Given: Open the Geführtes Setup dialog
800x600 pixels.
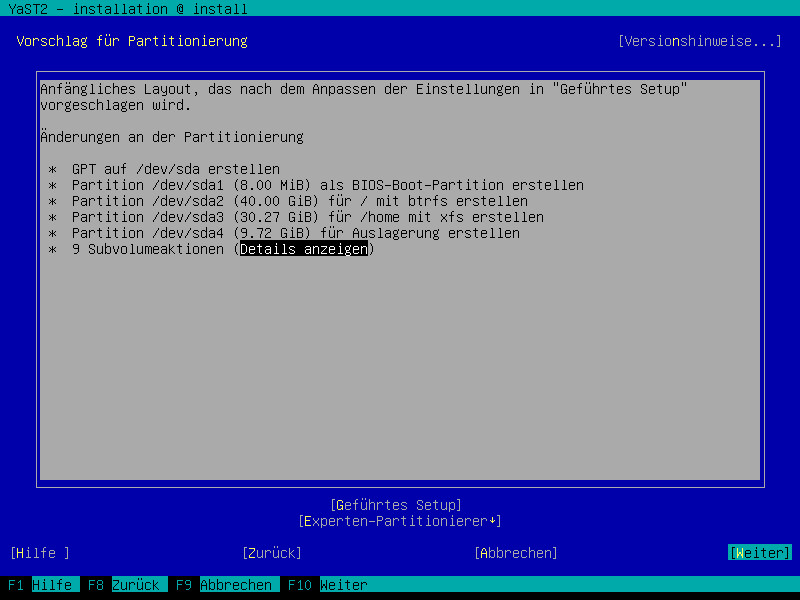Looking at the screenshot, I should coord(396,505).
